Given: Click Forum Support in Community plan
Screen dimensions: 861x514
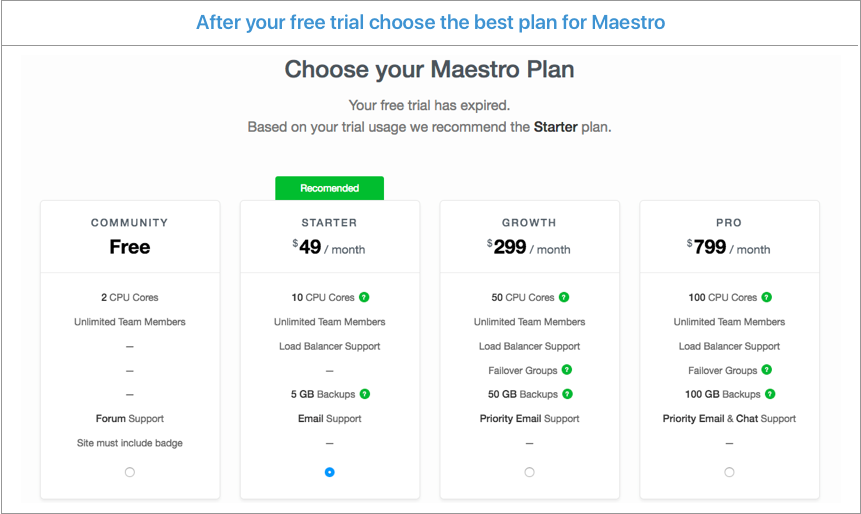Looking at the screenshot, I should (130, 419).
